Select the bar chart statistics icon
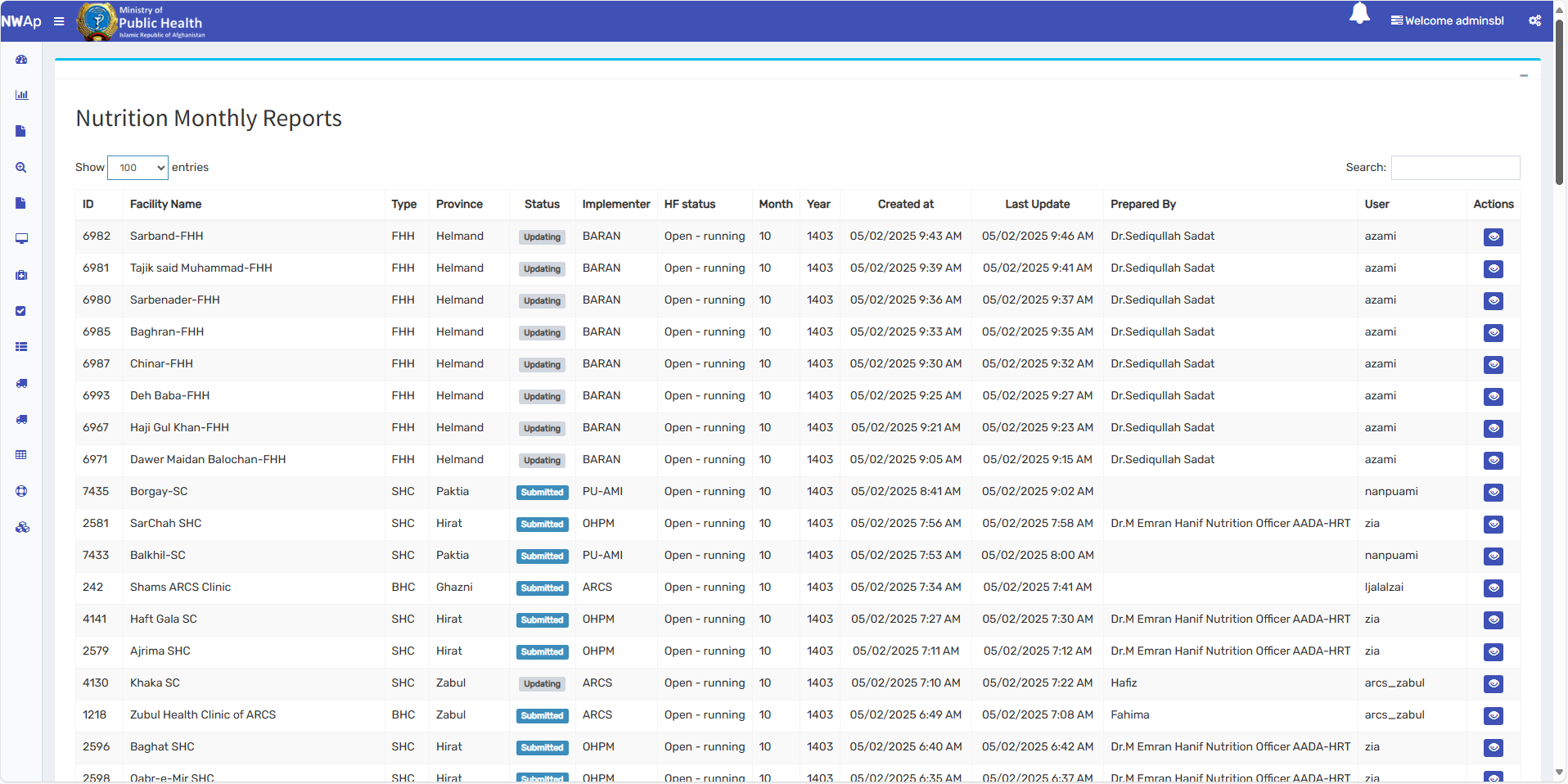Image resolution: width=1568 pixels, height=784 pixels. pyautogui.click(x=21, y=95)
